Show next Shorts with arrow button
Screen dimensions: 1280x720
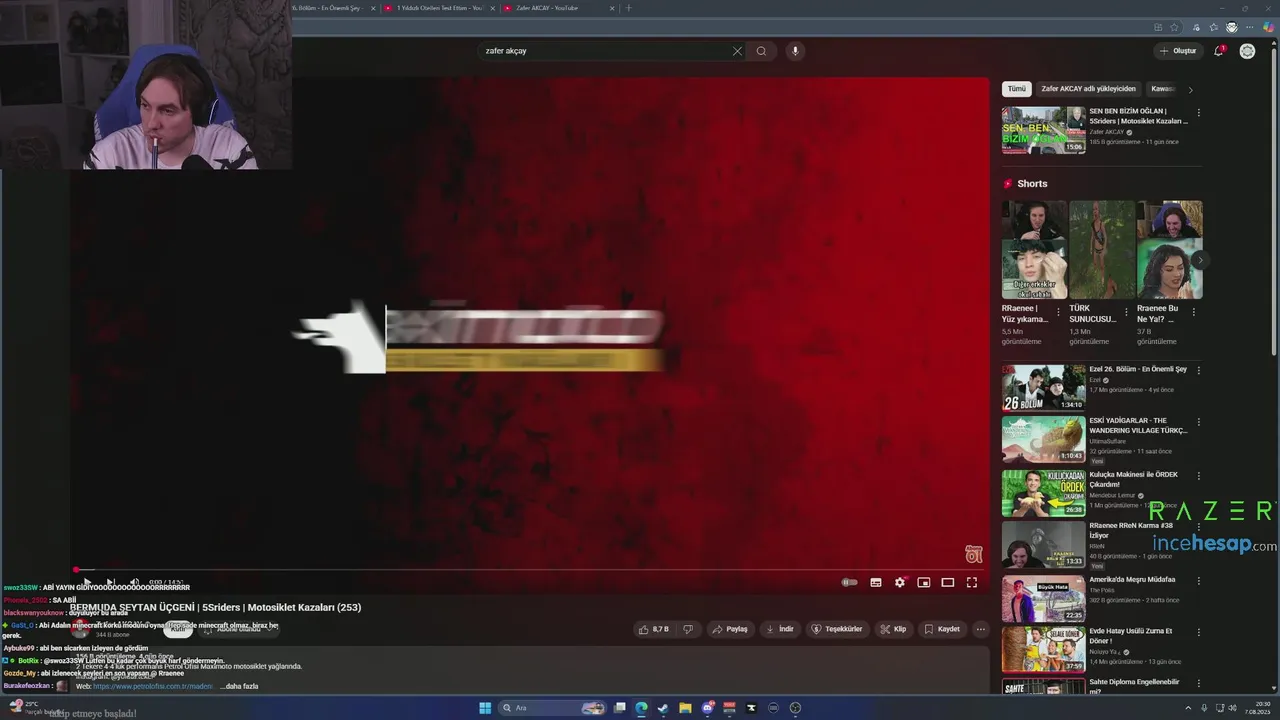coord(1199,260)
